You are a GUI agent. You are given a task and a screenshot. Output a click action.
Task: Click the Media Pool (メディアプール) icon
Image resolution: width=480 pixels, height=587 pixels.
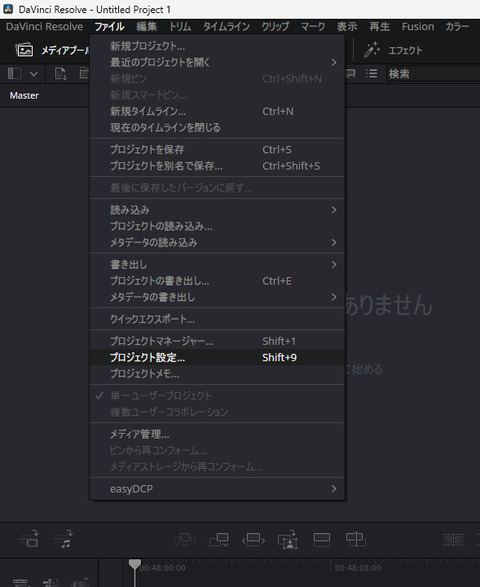[24, 50]
